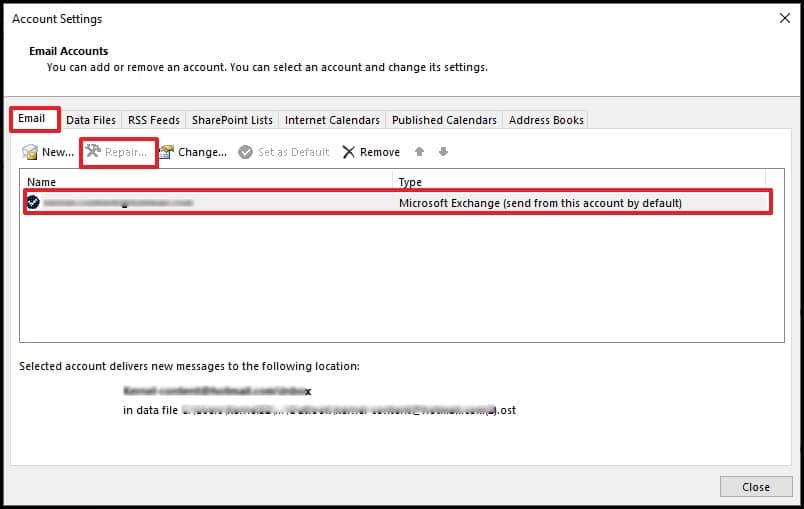The image size is (804, 509).
Task: Go to the Address Books tab
Action: 546,120
